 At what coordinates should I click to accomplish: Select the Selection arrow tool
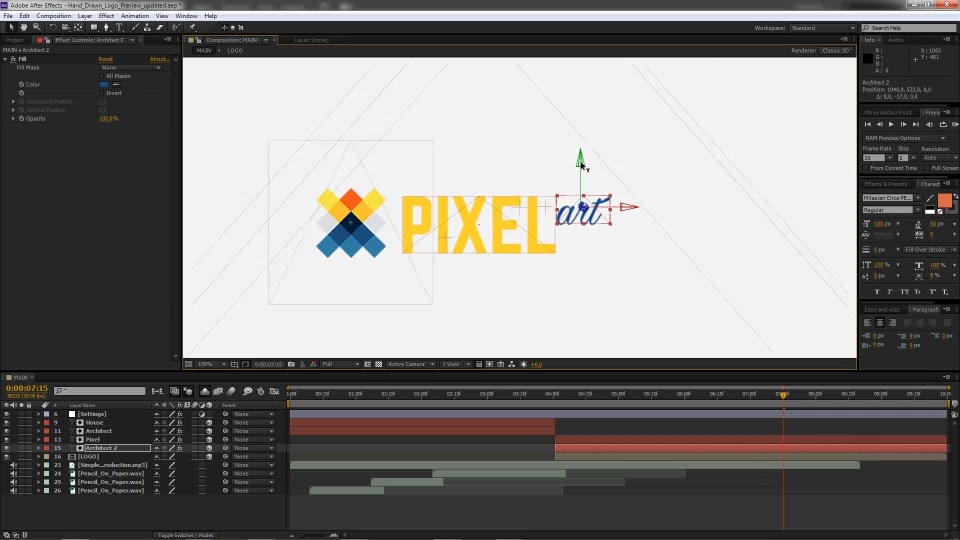pos(11,28)
